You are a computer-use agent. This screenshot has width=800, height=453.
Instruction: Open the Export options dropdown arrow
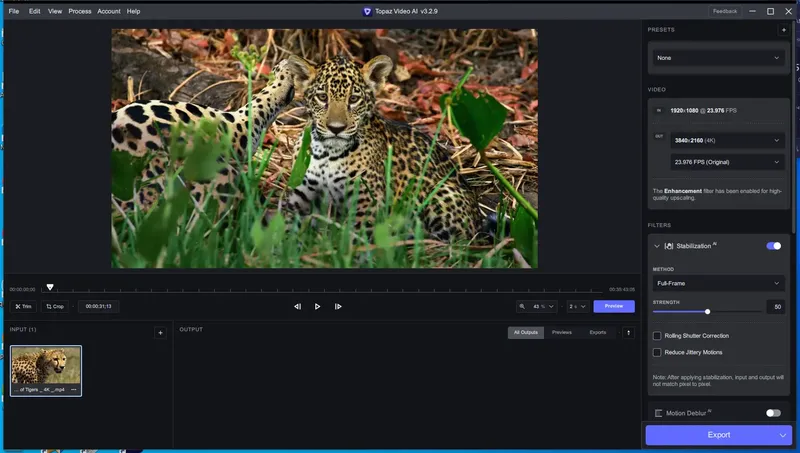point(783,435)
